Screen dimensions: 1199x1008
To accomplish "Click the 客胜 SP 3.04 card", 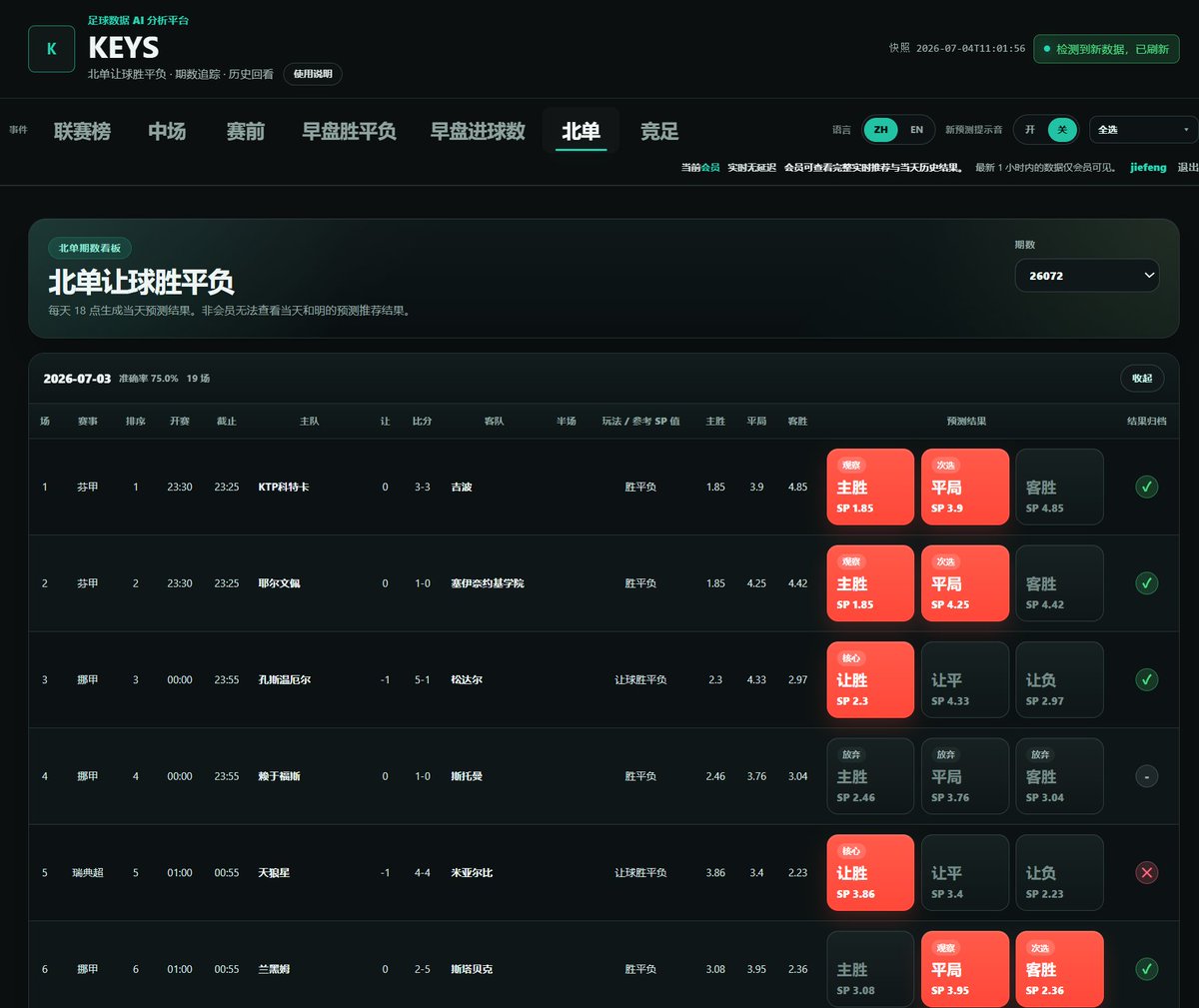I will 1059,776.
